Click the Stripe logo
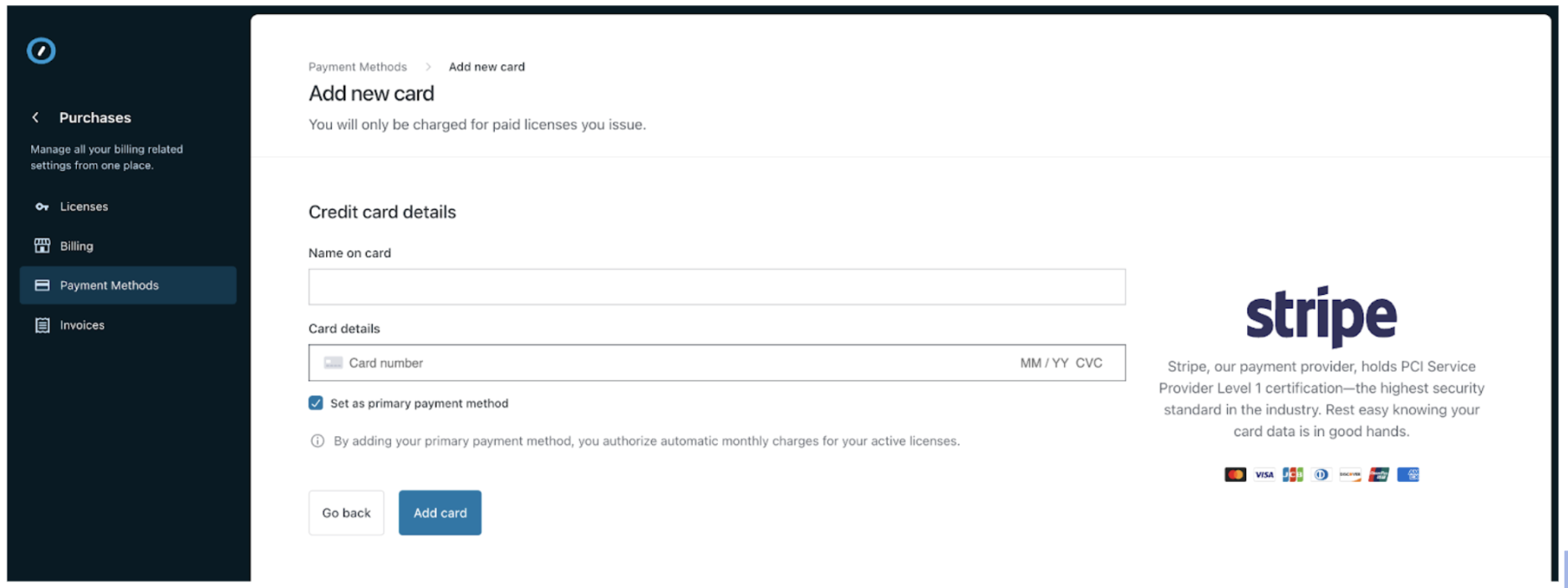1568x588 pixels. (x=1321, y=316)
